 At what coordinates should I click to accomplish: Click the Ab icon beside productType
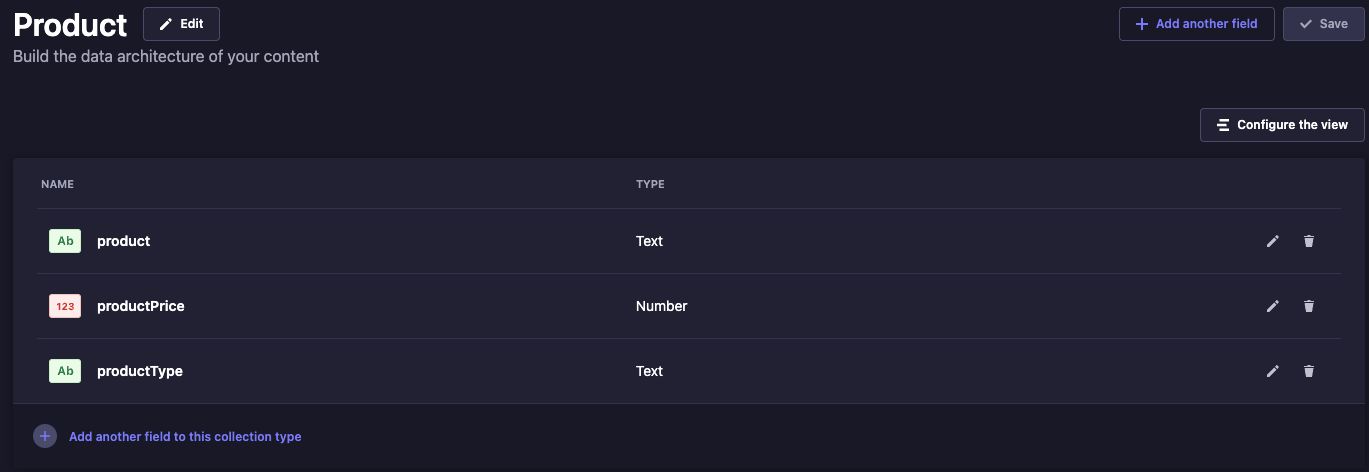tap(65, 371)
